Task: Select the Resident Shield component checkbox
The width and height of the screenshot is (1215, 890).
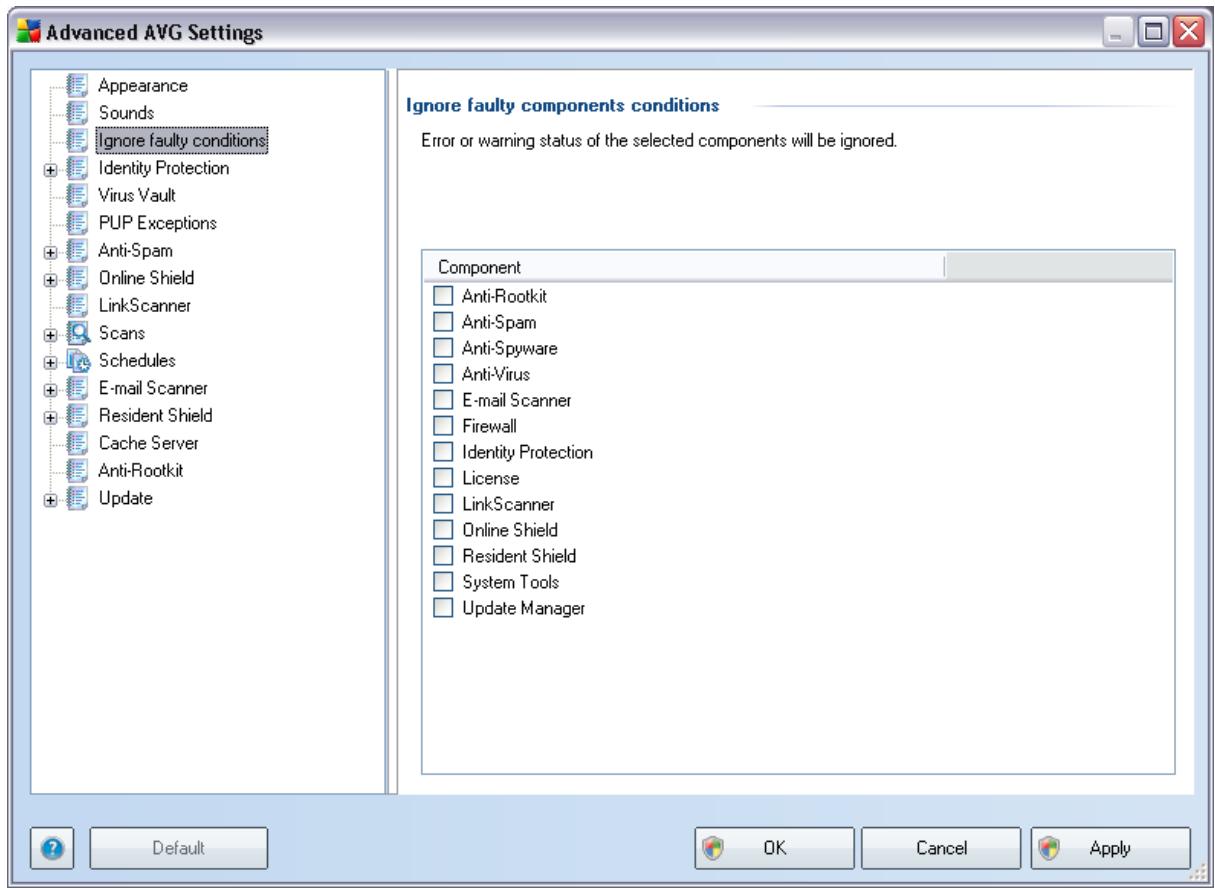Action: click(442, 555)
